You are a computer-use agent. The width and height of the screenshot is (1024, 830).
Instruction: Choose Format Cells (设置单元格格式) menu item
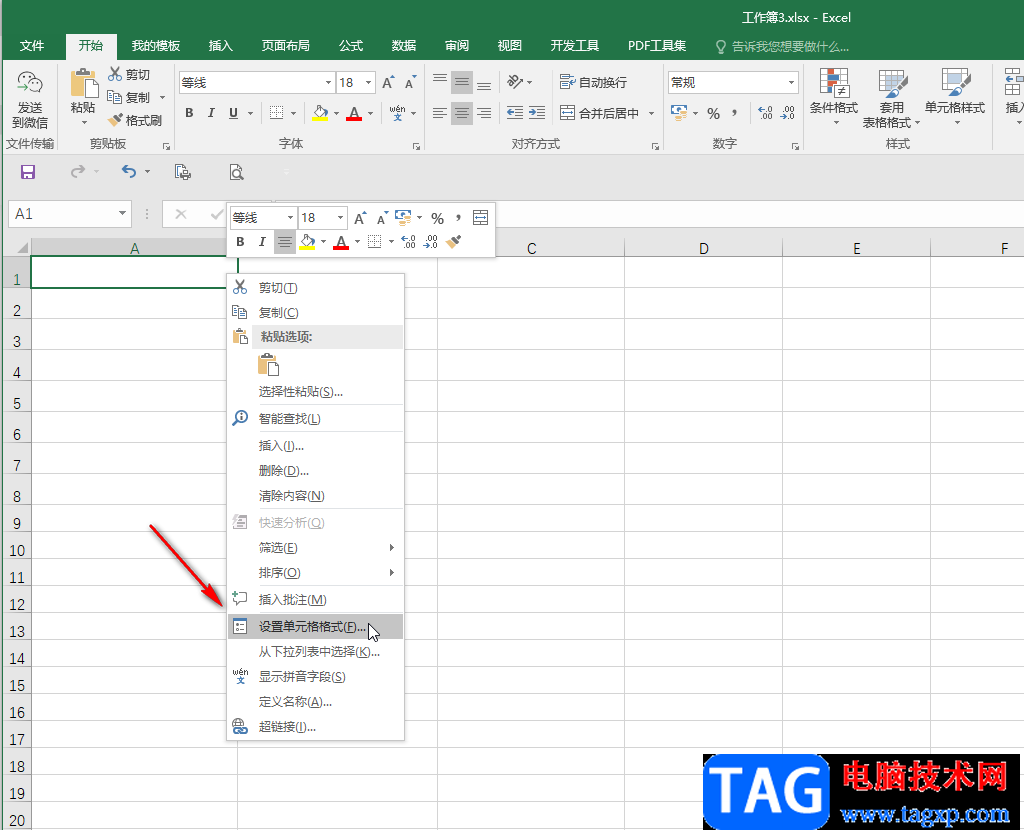pos(315,627)
